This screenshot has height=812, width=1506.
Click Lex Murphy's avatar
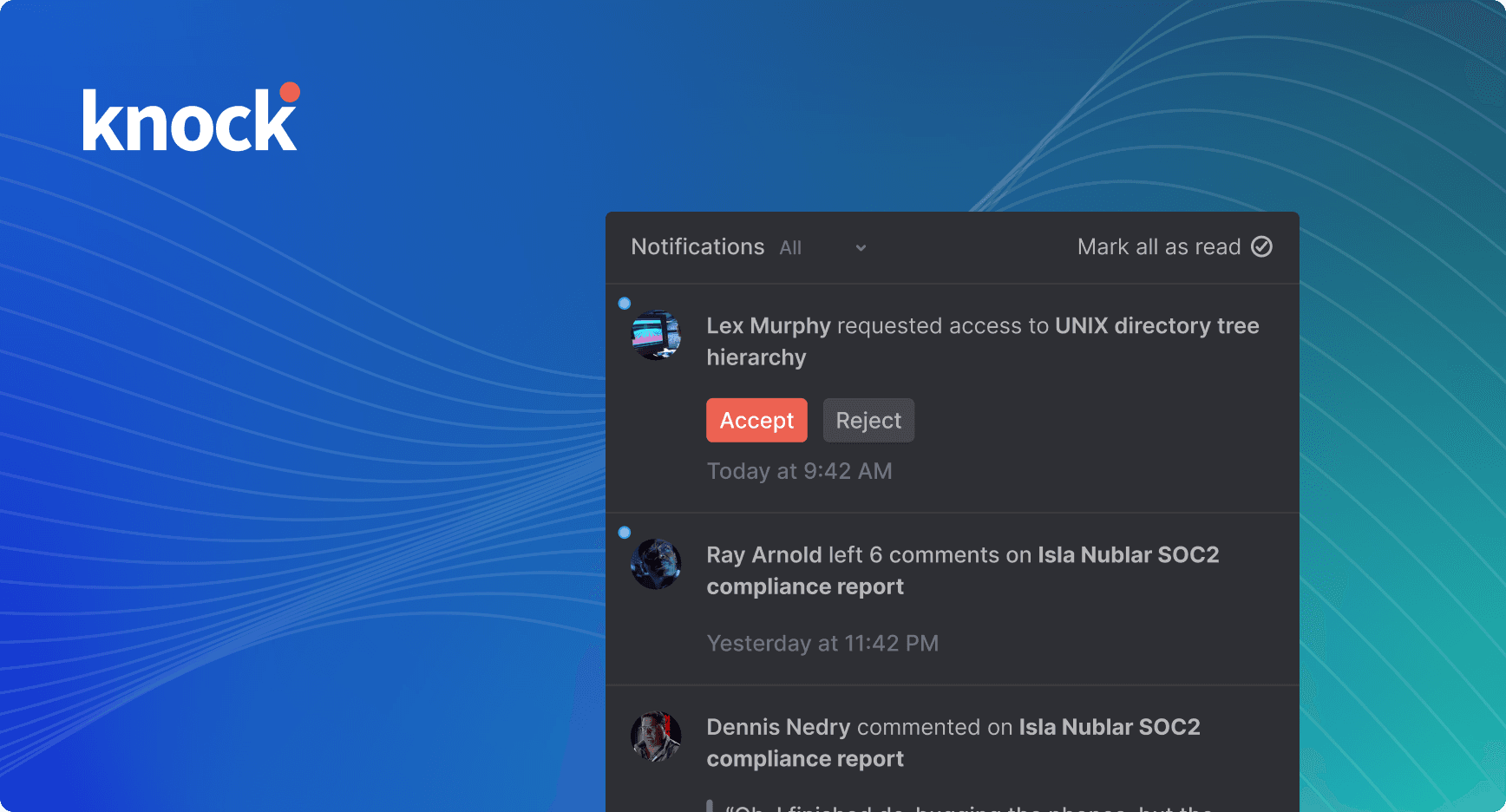point(656,335)
